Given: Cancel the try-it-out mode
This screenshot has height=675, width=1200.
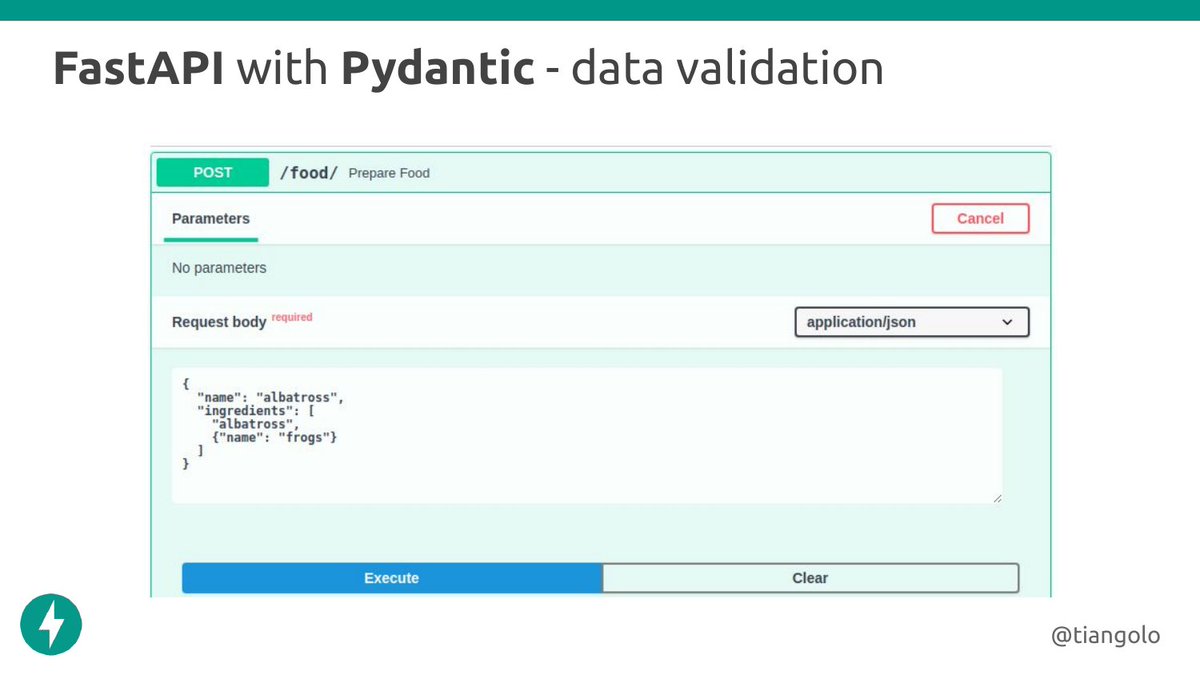Looking at the screenshot, I should click(x=980, y=218).
